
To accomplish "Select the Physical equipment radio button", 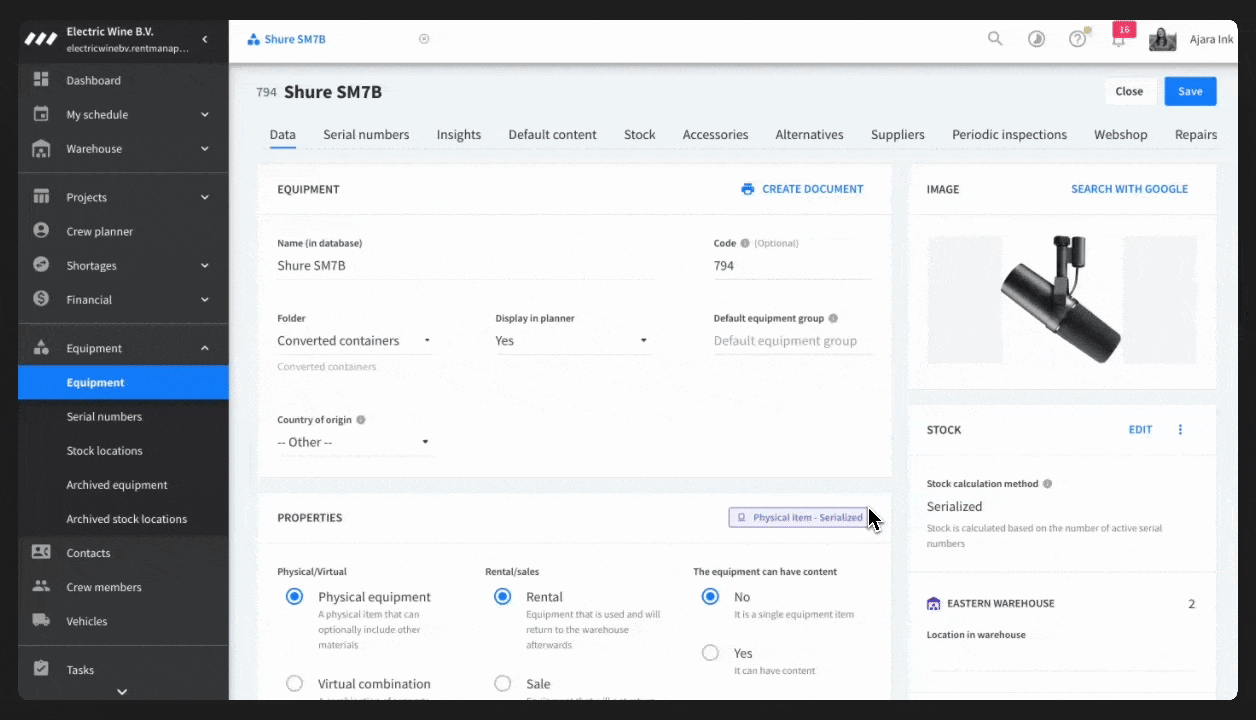I will click(x=294, y=596).
